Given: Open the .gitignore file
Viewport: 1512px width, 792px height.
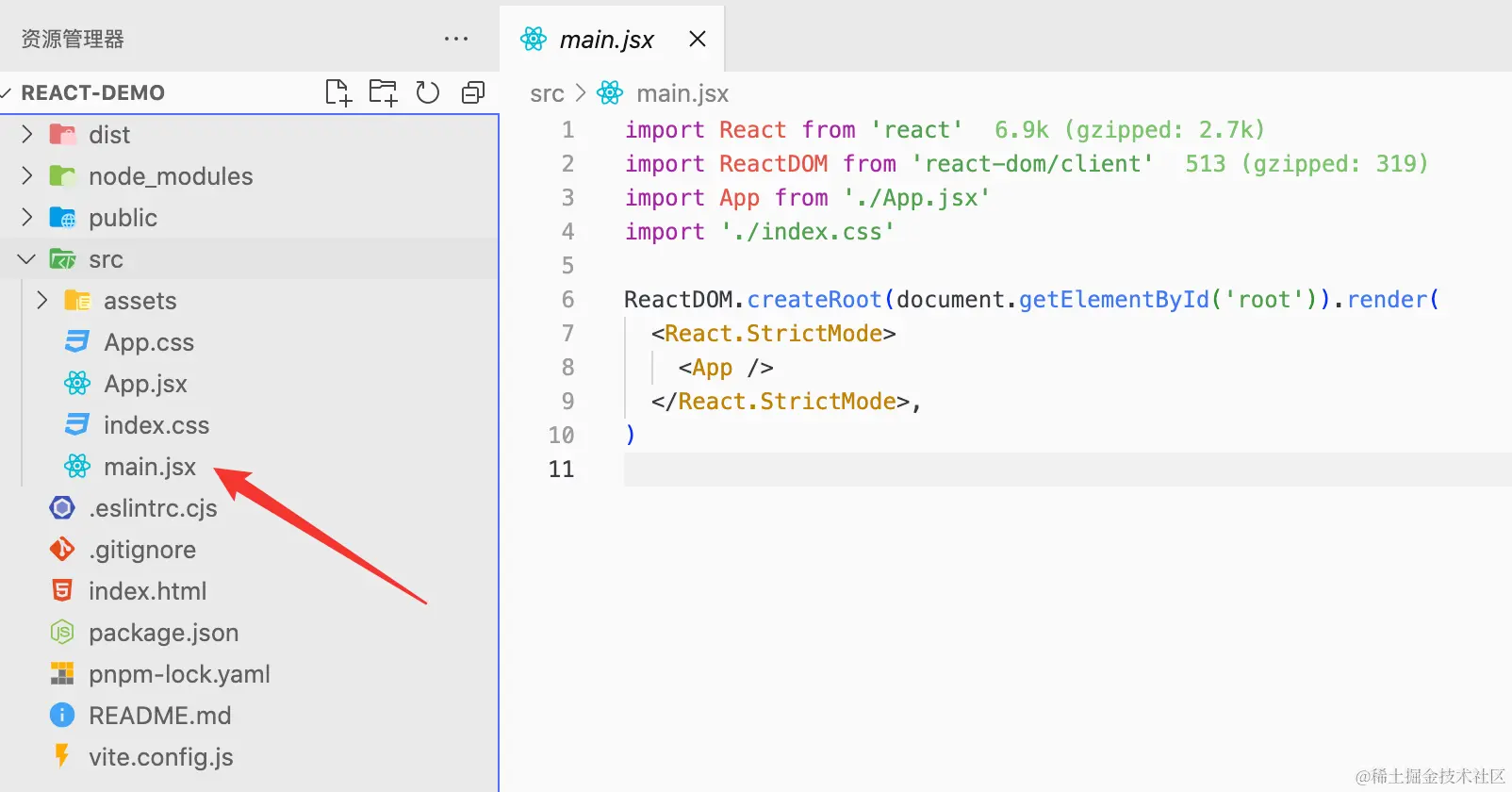Looking at the screenshot, I should coord(142,550).
